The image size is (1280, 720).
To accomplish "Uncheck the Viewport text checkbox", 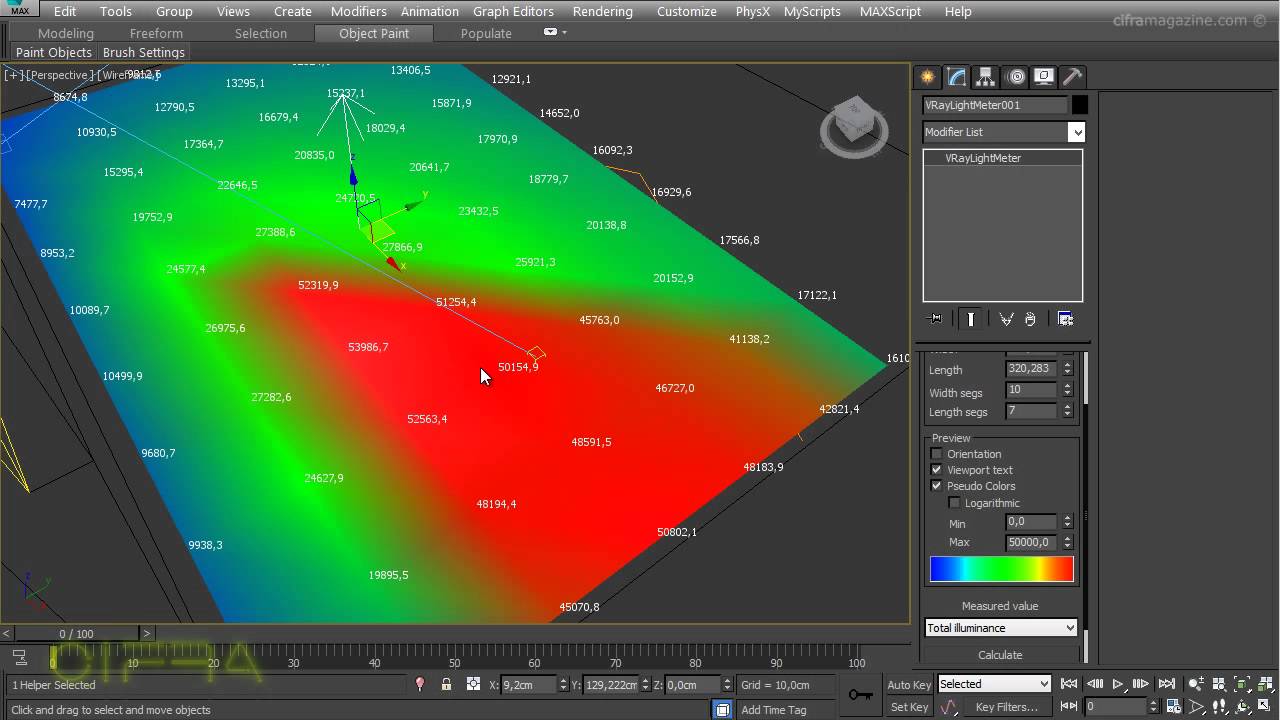I will coord(937,470).
